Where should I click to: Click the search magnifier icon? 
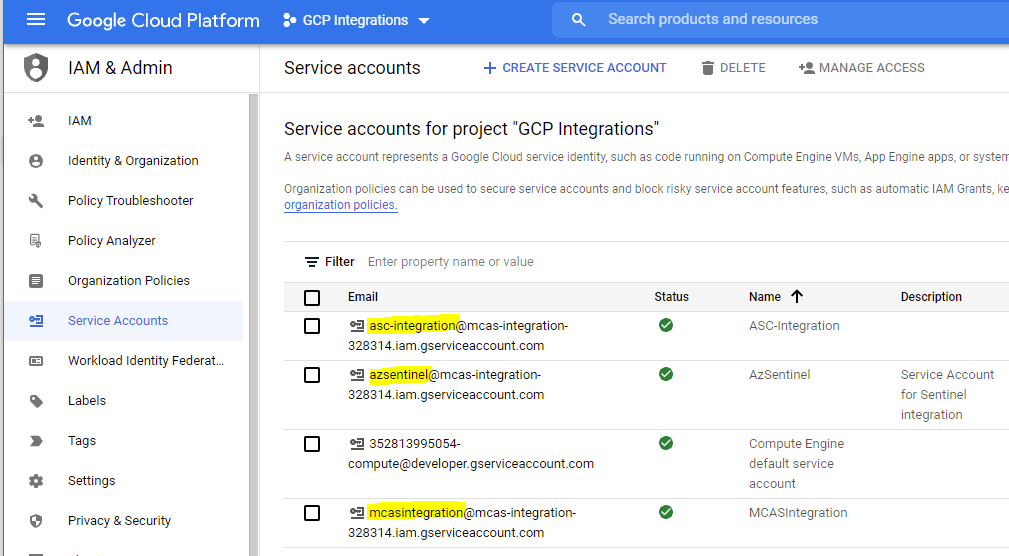(578, 20)
